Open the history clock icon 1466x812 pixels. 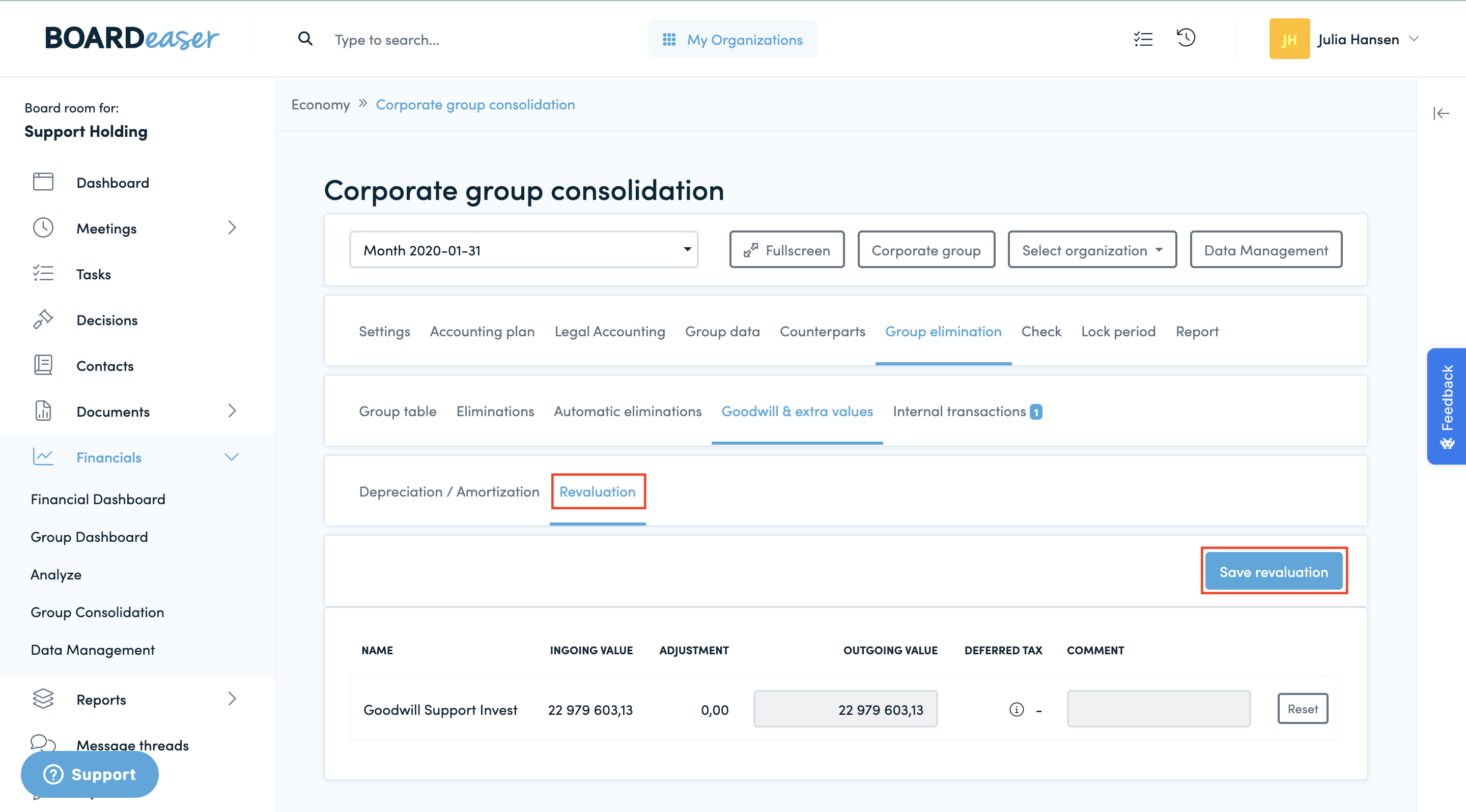click(x=1186, y=38)
